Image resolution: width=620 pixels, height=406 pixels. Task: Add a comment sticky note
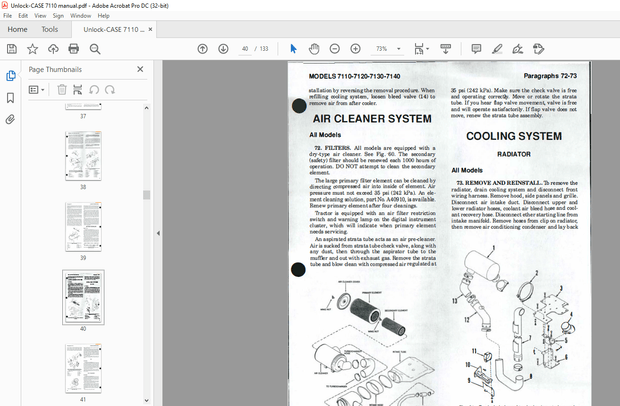pyautogui.click(x=476, y=49)
